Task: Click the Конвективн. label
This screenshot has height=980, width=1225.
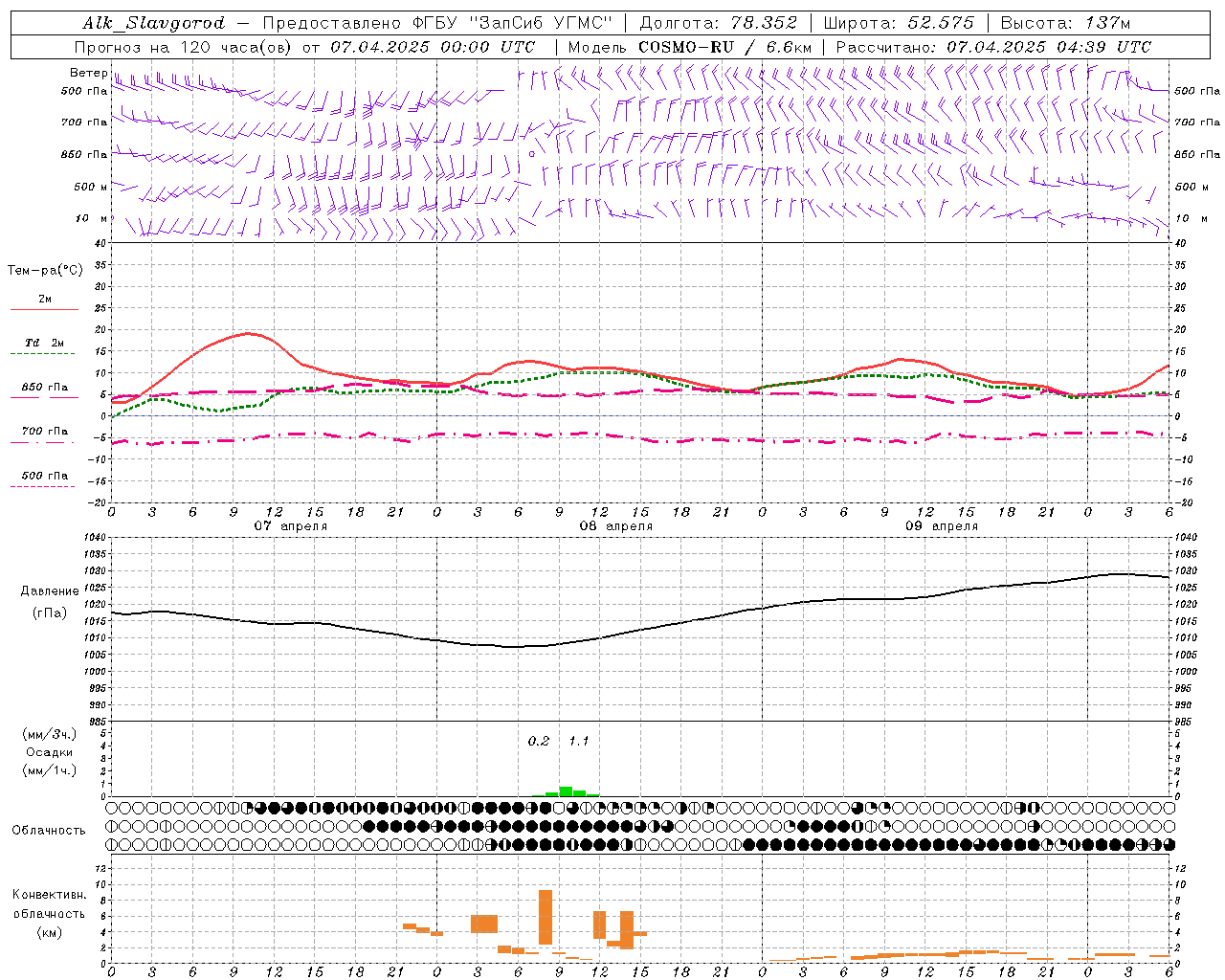Action: pos(49,895)
